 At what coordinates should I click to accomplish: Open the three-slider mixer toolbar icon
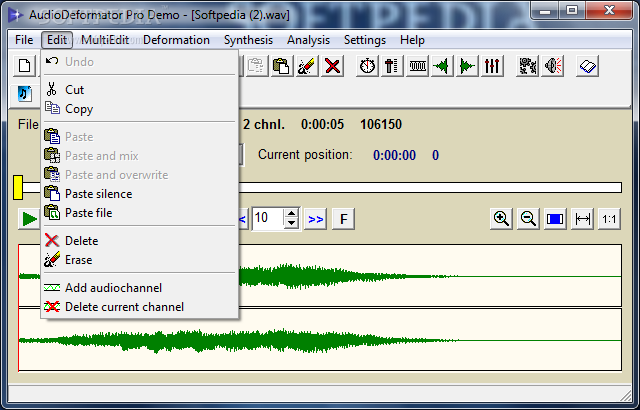coord(492,66)
